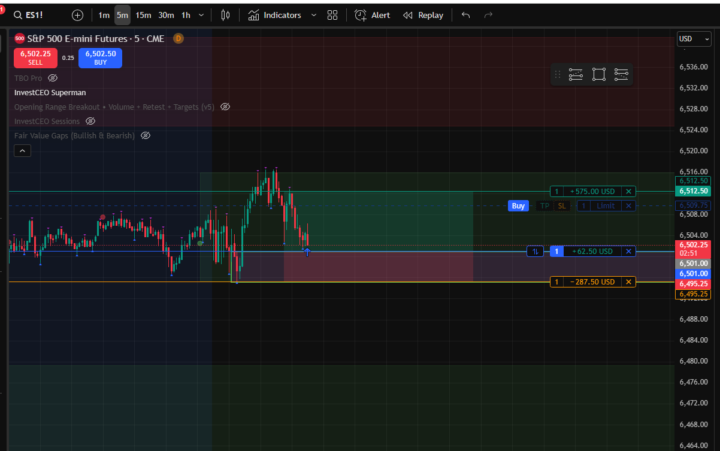
Task: Click the red 6,502.25 current price label
Action: pyautogui.click(x=693, y=249)
